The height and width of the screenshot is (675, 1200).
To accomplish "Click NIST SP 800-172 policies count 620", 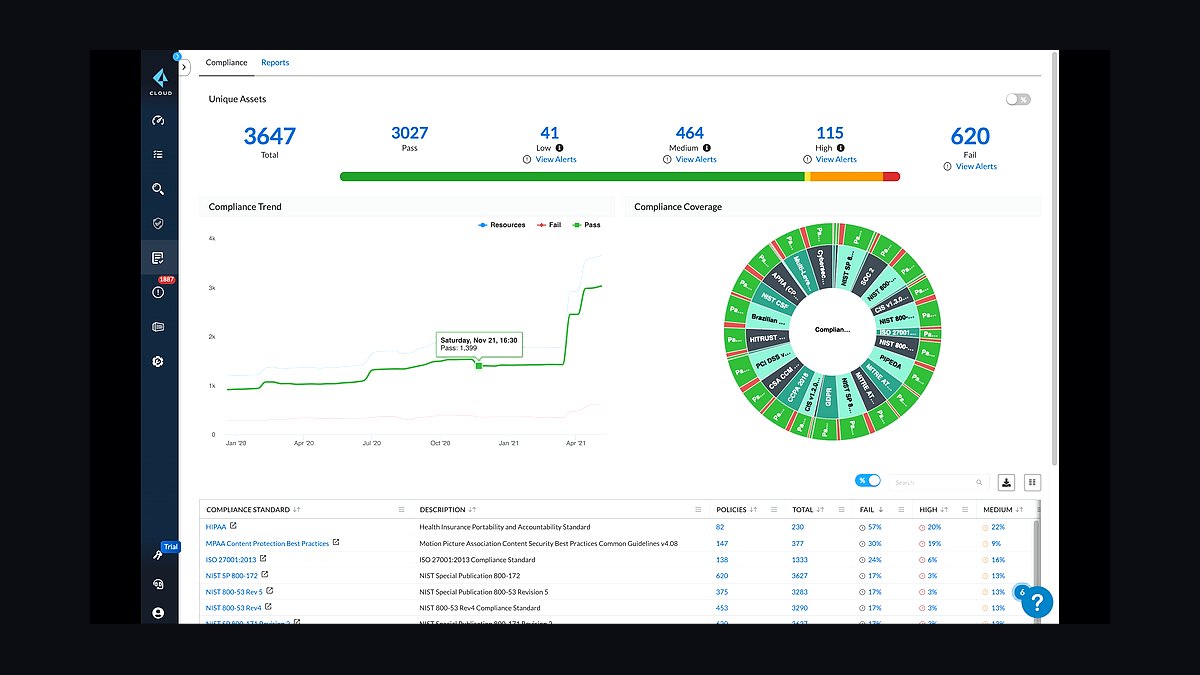I will click(722, 575).
